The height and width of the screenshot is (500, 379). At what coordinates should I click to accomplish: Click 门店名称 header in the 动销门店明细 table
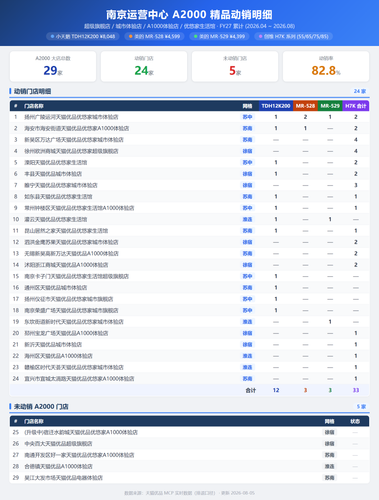[34, 106]
